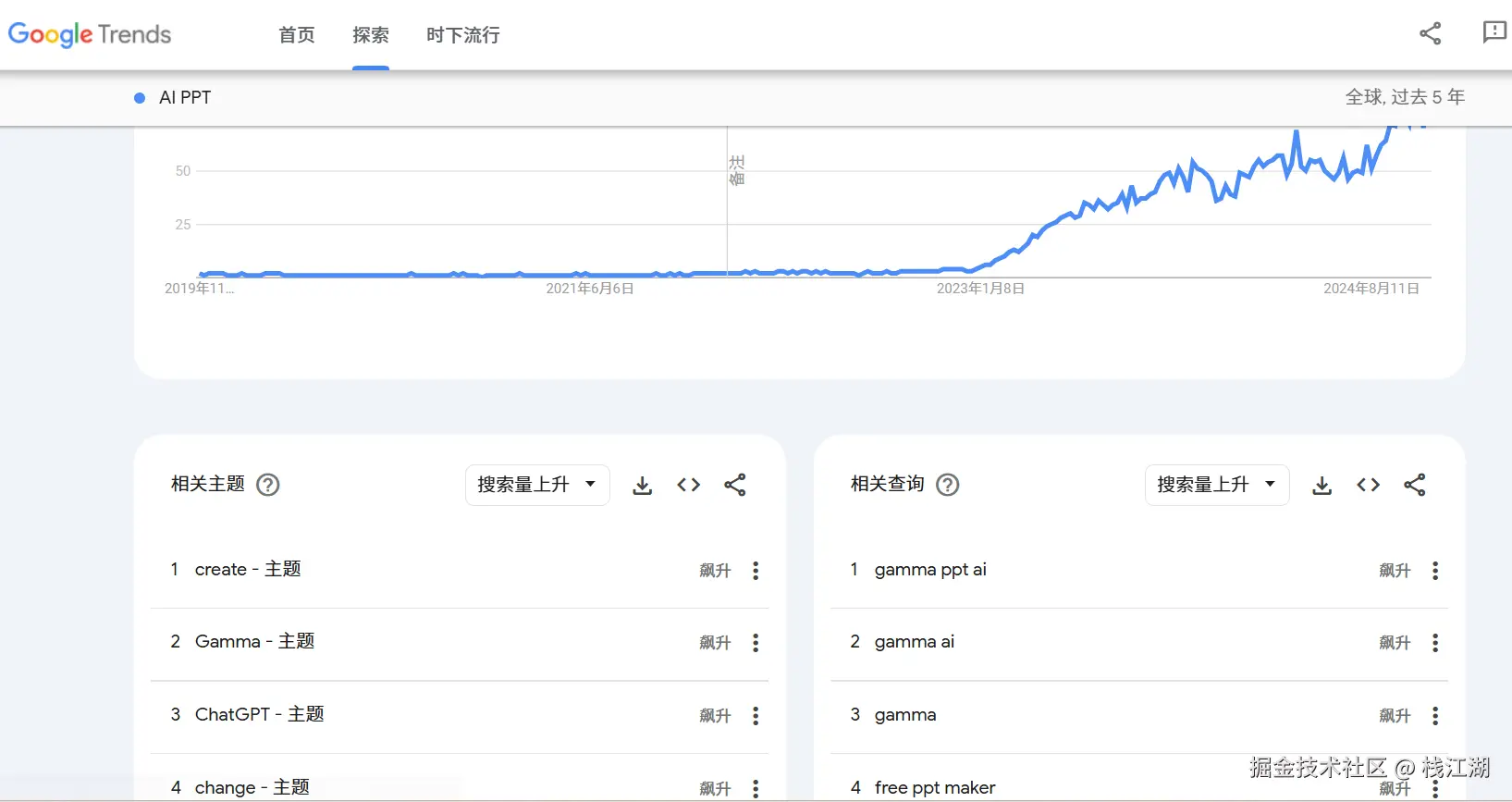1512x802 pixels.
Task: Click the share icon in top header
Action: point(1430,34)
